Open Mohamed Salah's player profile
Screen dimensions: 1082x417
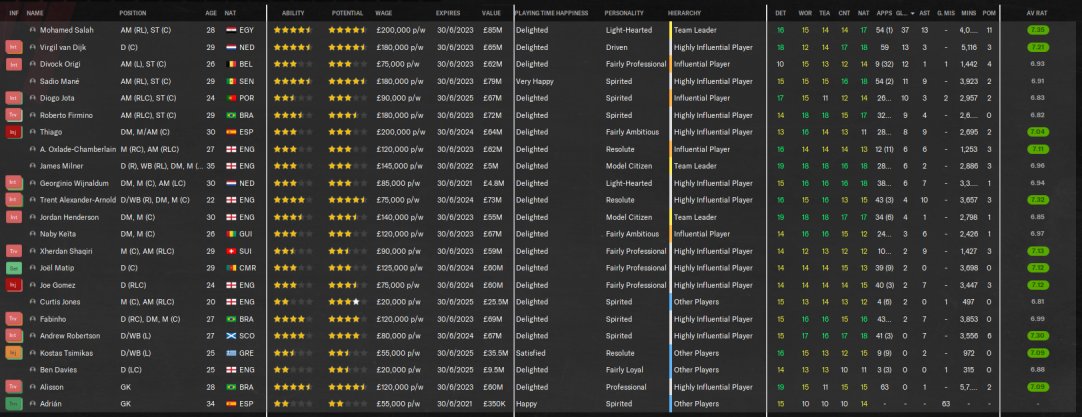67,30
